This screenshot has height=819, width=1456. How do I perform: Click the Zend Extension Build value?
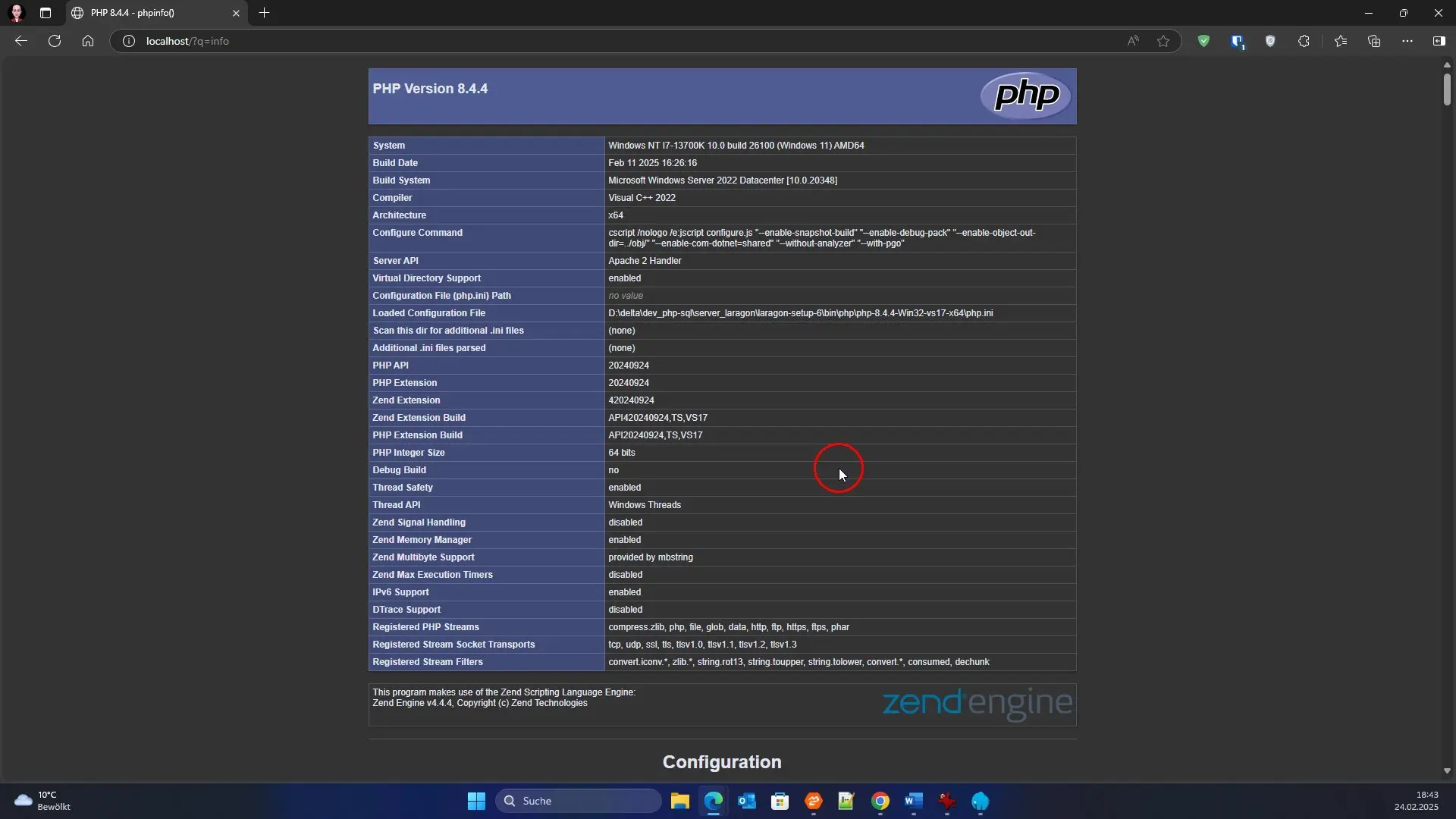pyautogui.click(x=657, y=418)
